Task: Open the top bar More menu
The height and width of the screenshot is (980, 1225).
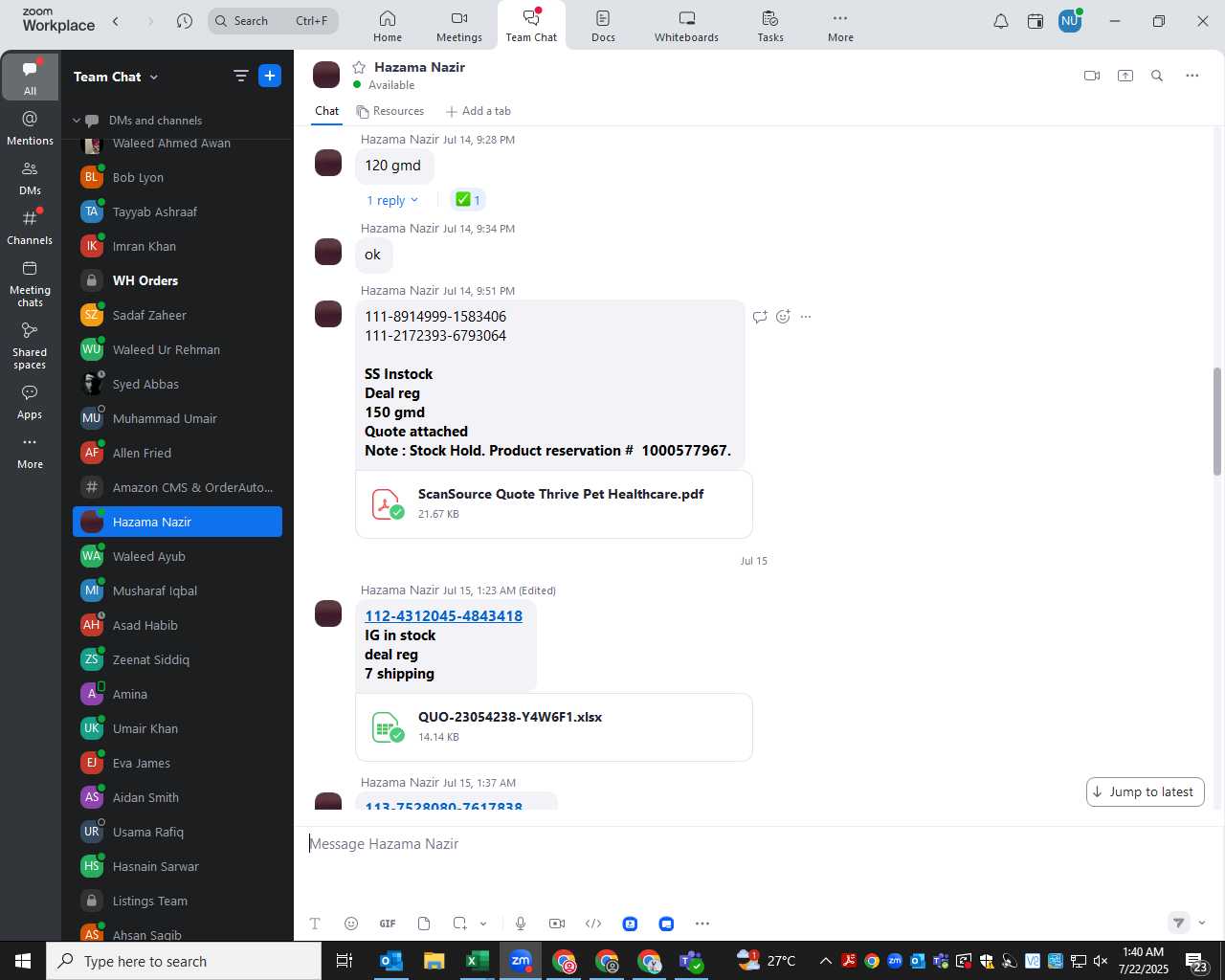Action: point(840,26)
